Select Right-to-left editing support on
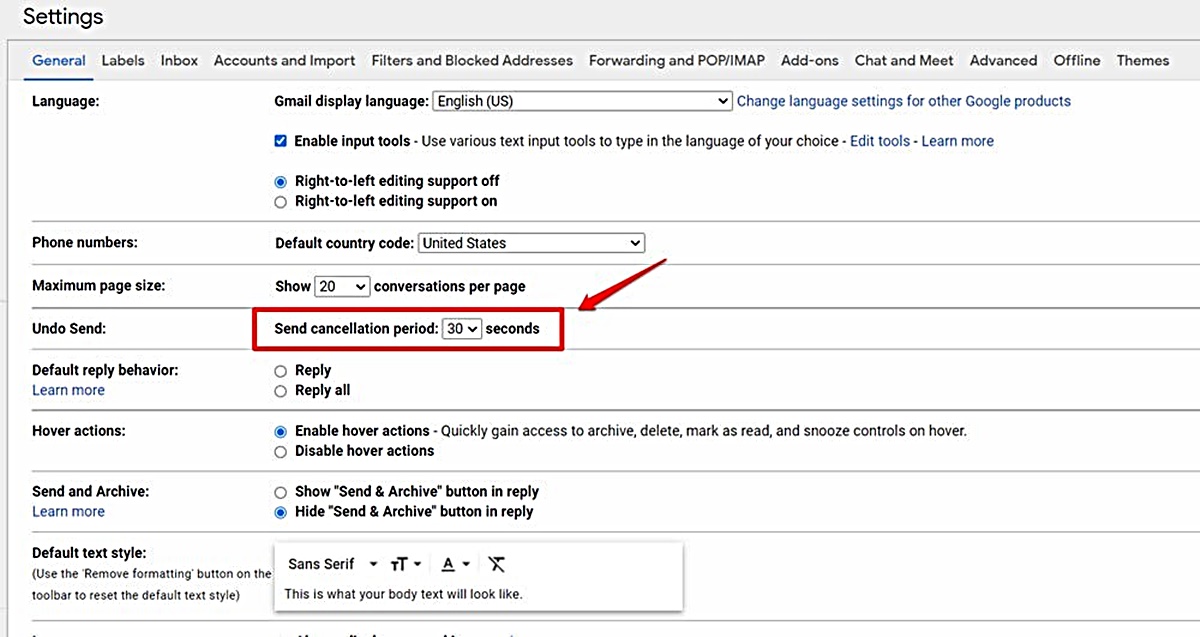Image resolution: width=1200 pixels, height=637 pixels. (281, 201)
